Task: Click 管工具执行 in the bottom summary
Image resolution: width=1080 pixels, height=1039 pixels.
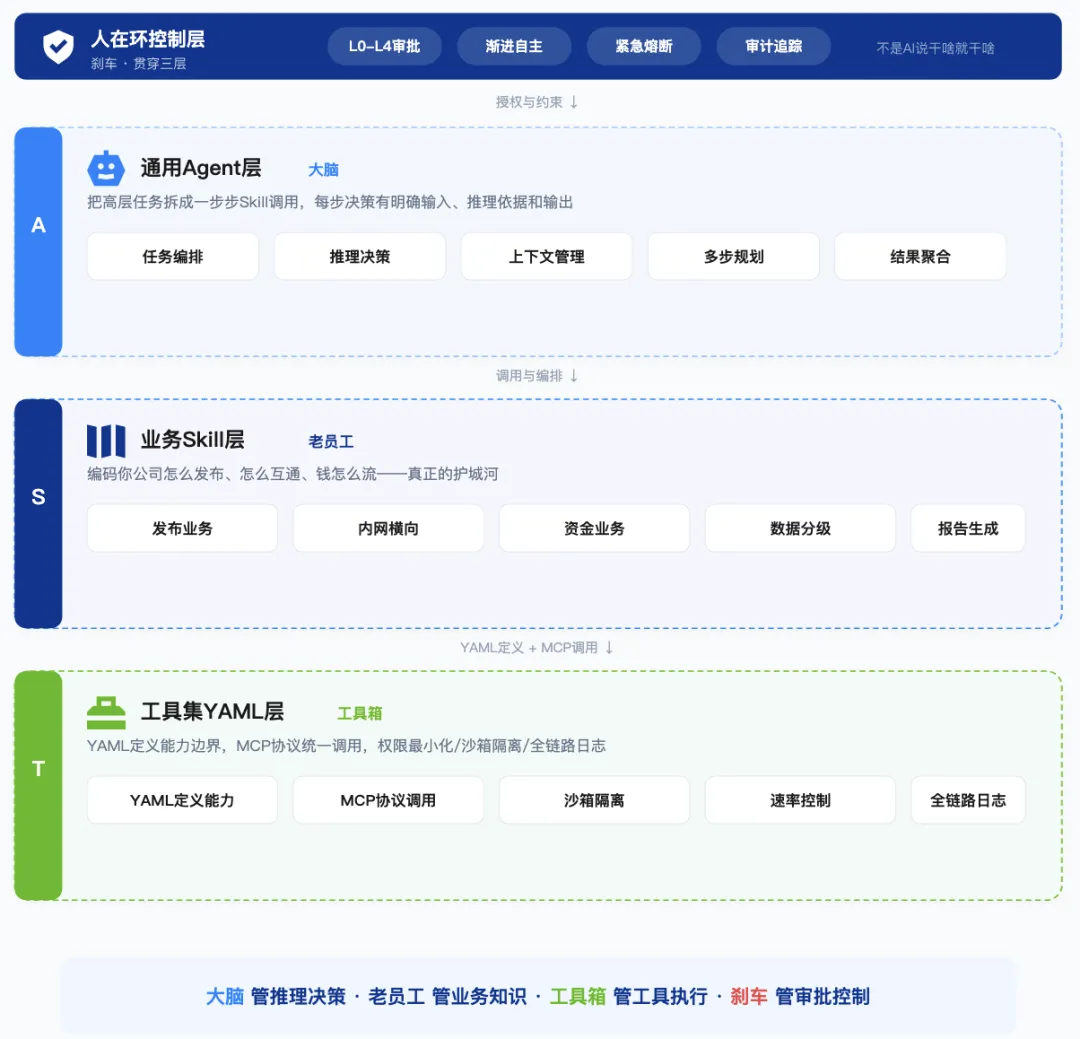Action: pos(660,996)
